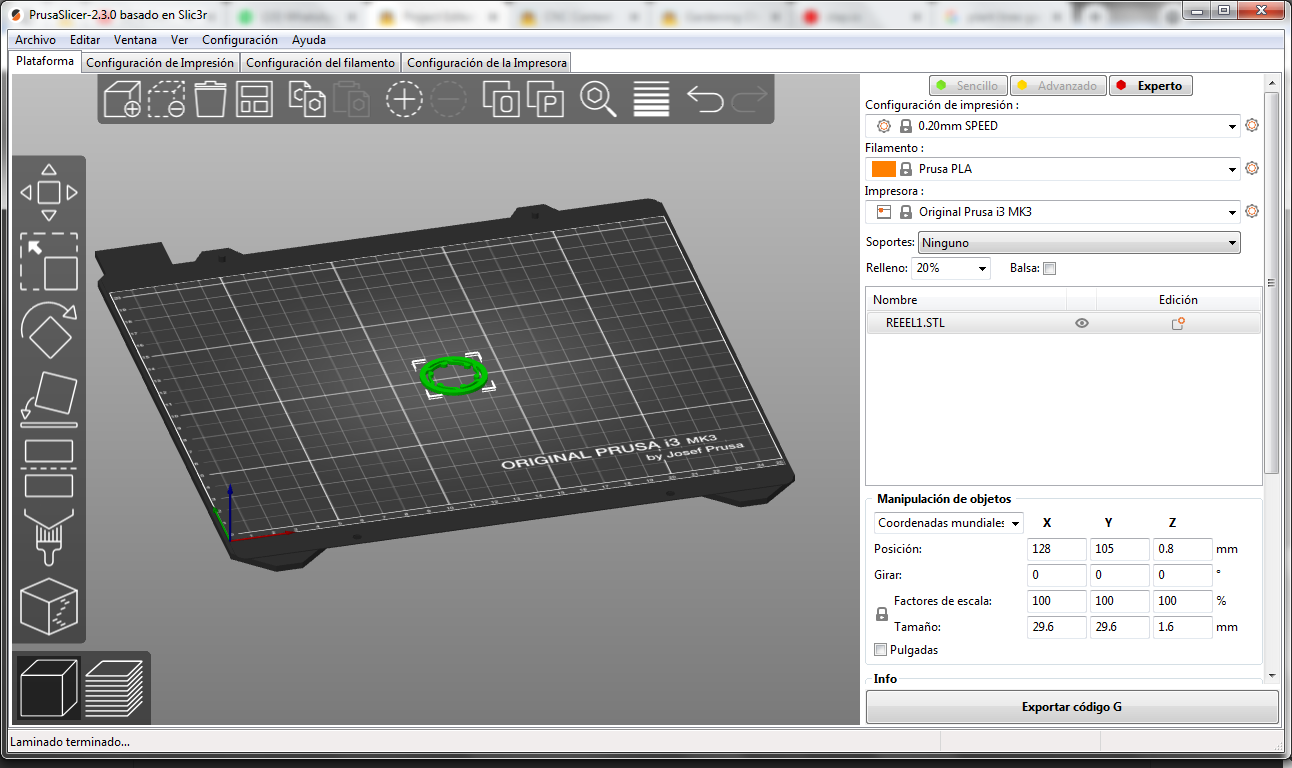Click the Girar Z field

[1183, 575]
